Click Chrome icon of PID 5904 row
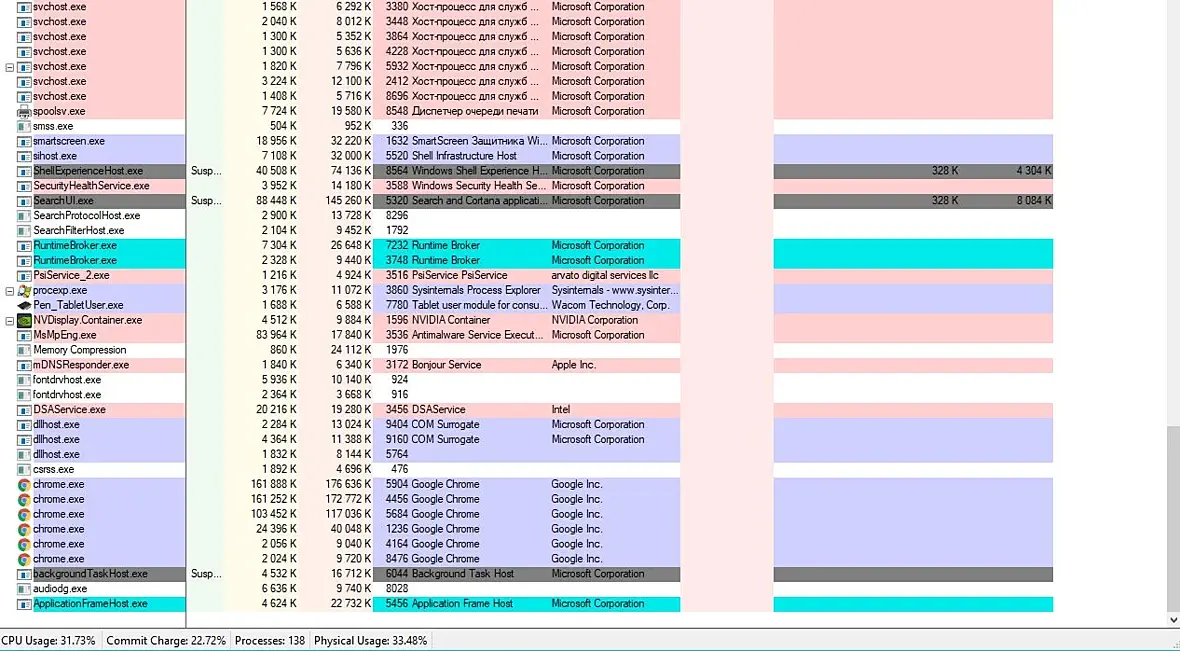The width and height of the screenshot is (1180, 651). pos(24,485)
